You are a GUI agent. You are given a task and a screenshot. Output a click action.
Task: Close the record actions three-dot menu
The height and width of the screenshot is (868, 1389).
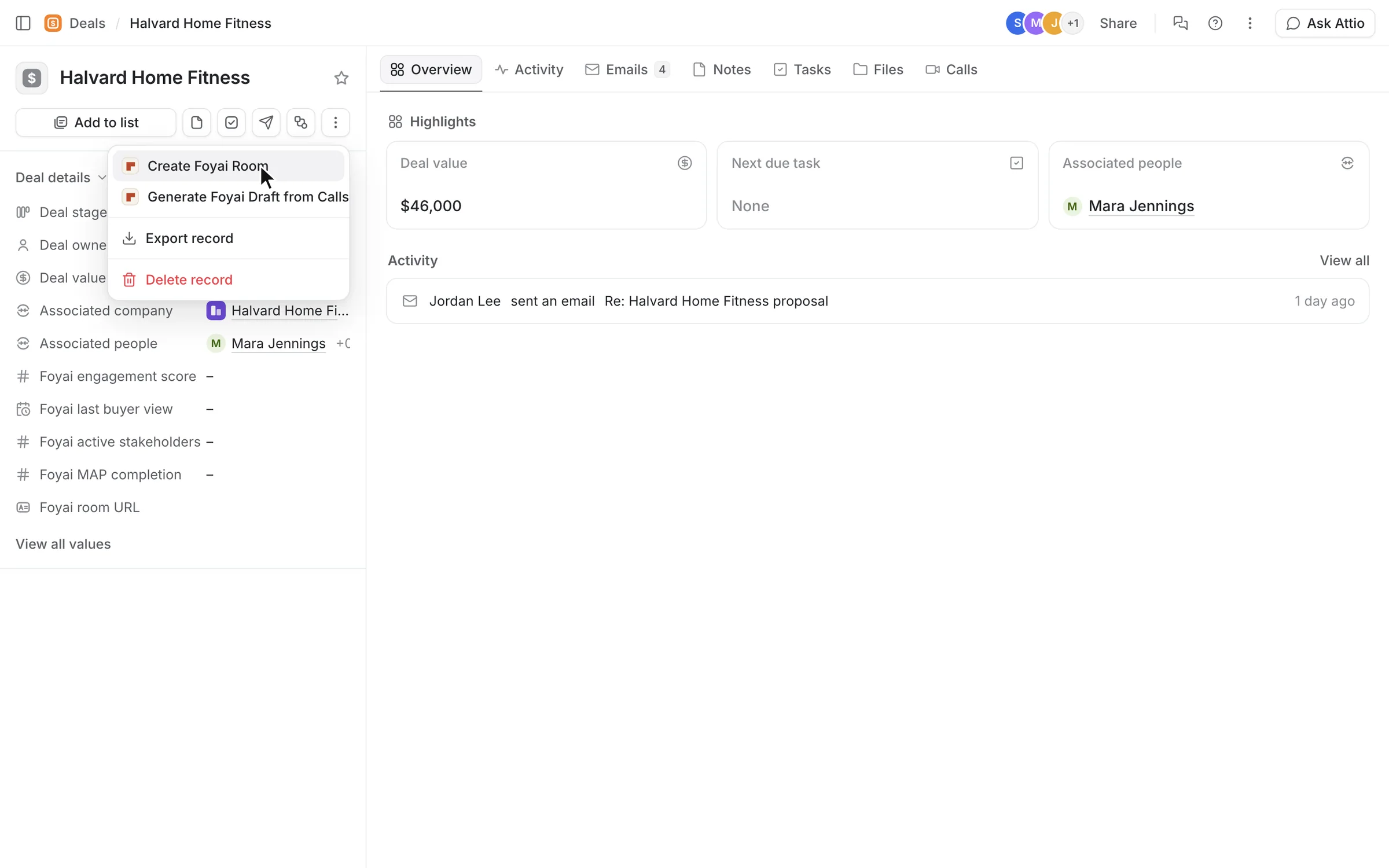click(x=336, y=123)
